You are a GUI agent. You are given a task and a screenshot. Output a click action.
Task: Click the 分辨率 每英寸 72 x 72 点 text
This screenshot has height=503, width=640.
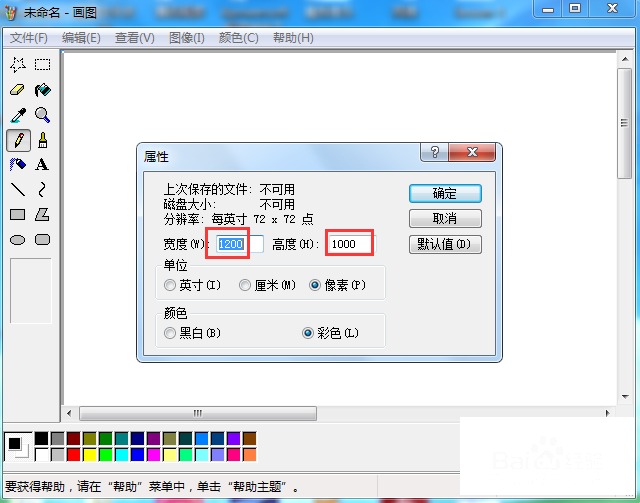pyautogui.click(x=238, y=219)
